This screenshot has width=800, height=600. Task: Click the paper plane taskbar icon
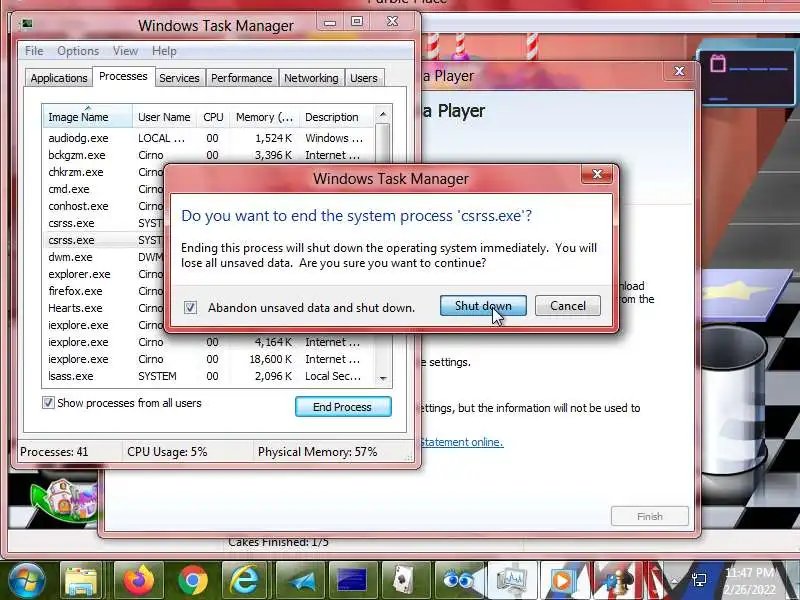tap(299, 580)
